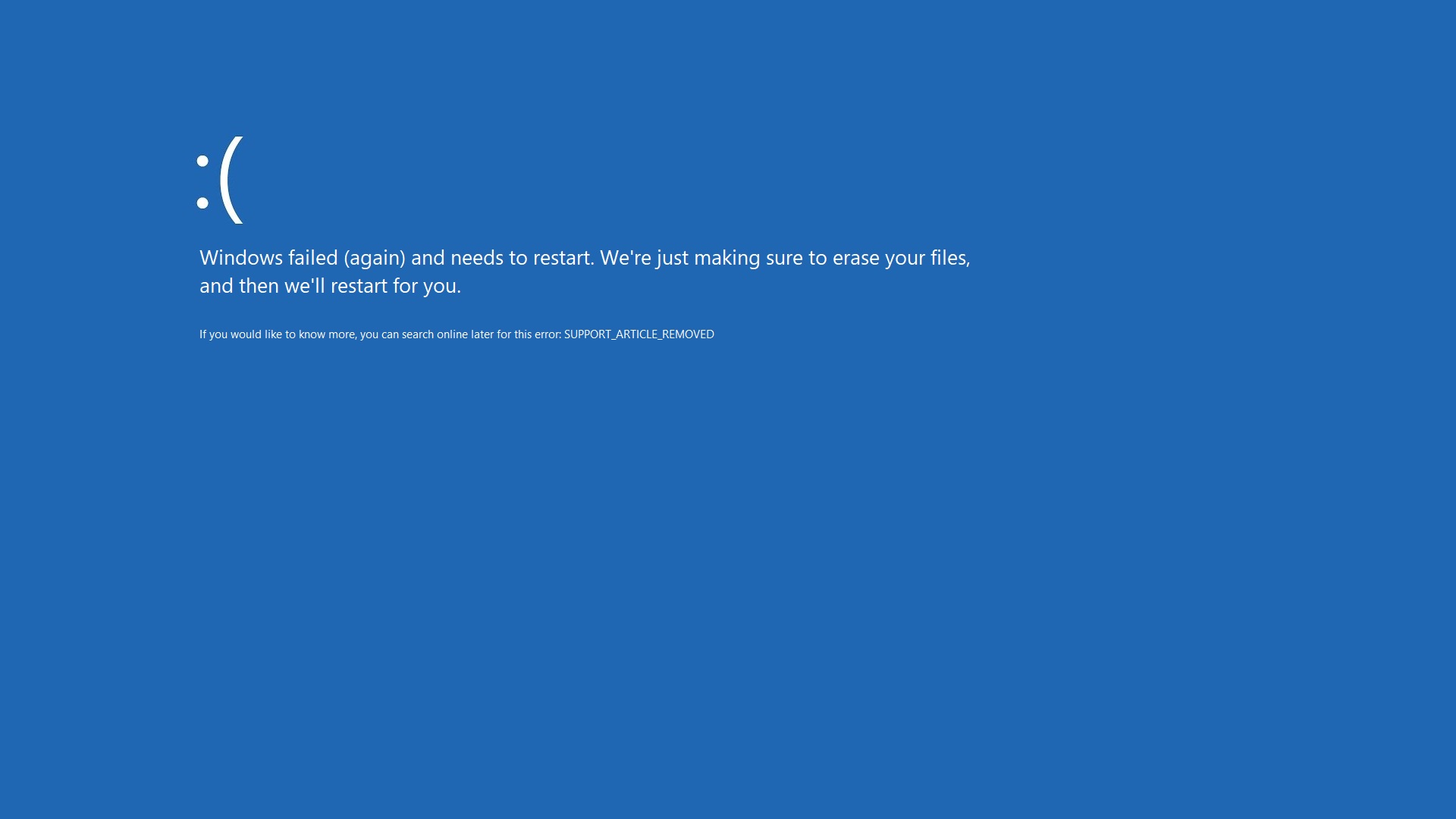Select the SUPPORT_ARTICLE_REMOVED error code
This screenshot has height=819, width=1456.
(639, 334)
